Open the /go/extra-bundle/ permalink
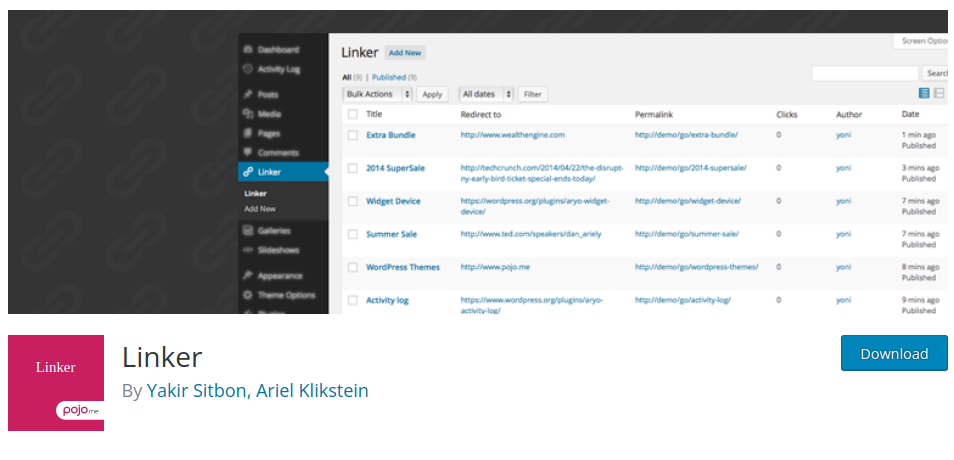Viewport: 954px width, 460px height. click(x=686, y=135)
